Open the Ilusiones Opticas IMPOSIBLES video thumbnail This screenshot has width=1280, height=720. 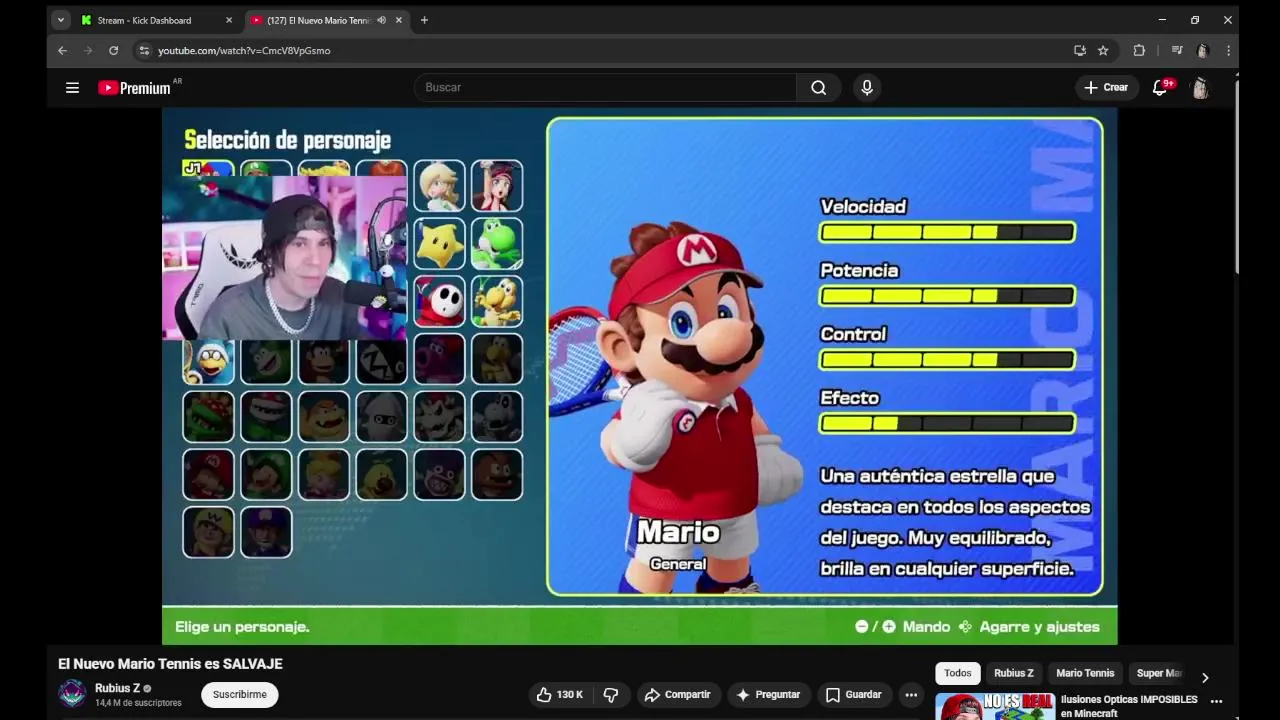[995, 706]
